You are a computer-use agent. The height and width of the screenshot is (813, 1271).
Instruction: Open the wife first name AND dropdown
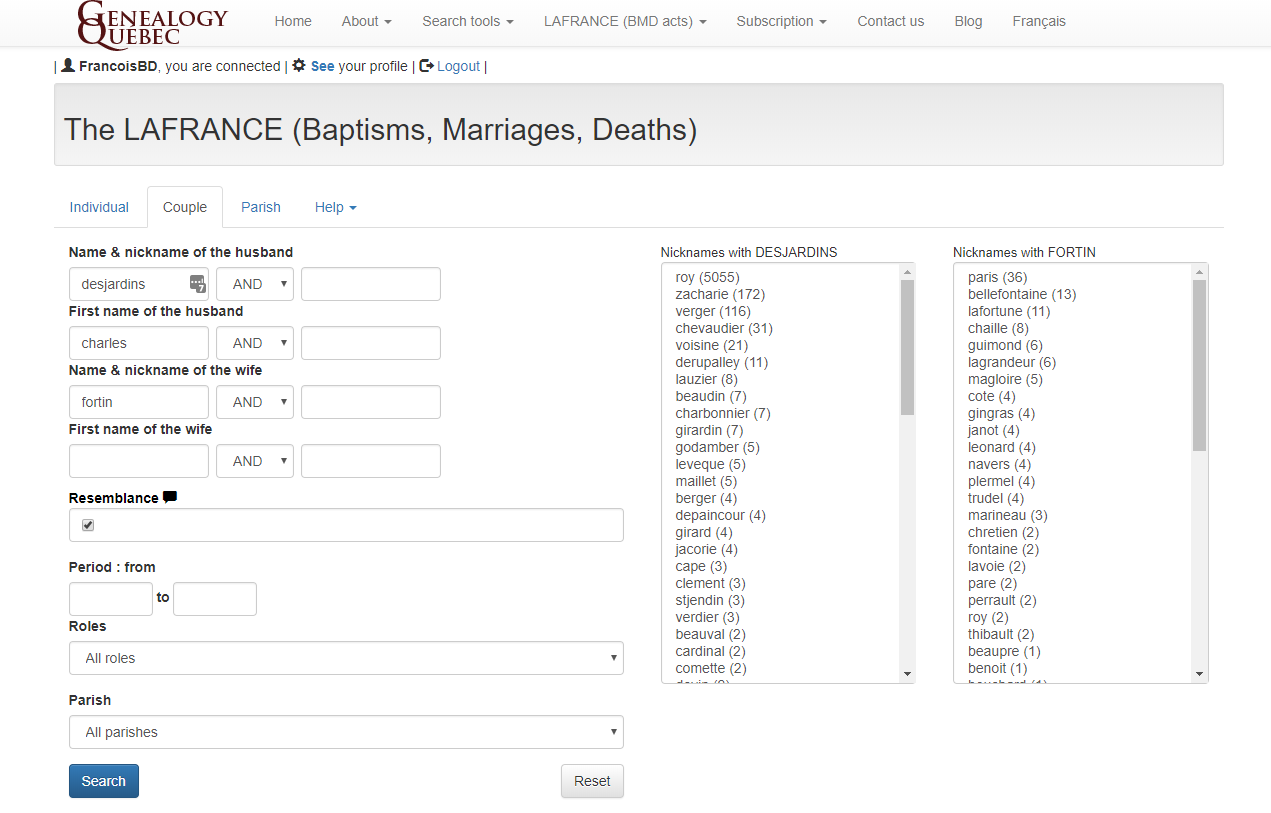click(x=255, y=461)
